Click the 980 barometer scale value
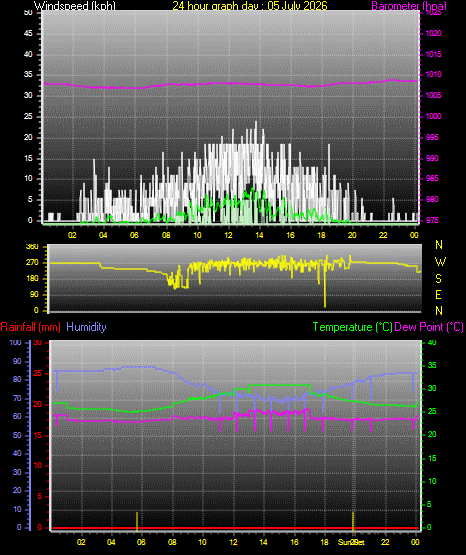Screen dimensions: 466x555 [x=432, y=199]
